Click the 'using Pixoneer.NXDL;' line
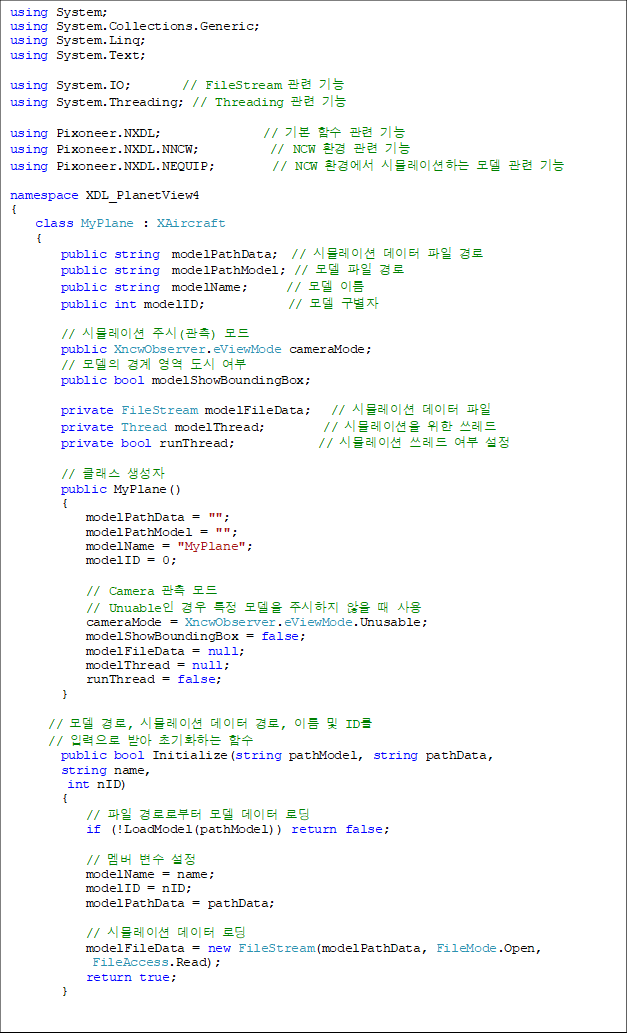 coord(85,133)
